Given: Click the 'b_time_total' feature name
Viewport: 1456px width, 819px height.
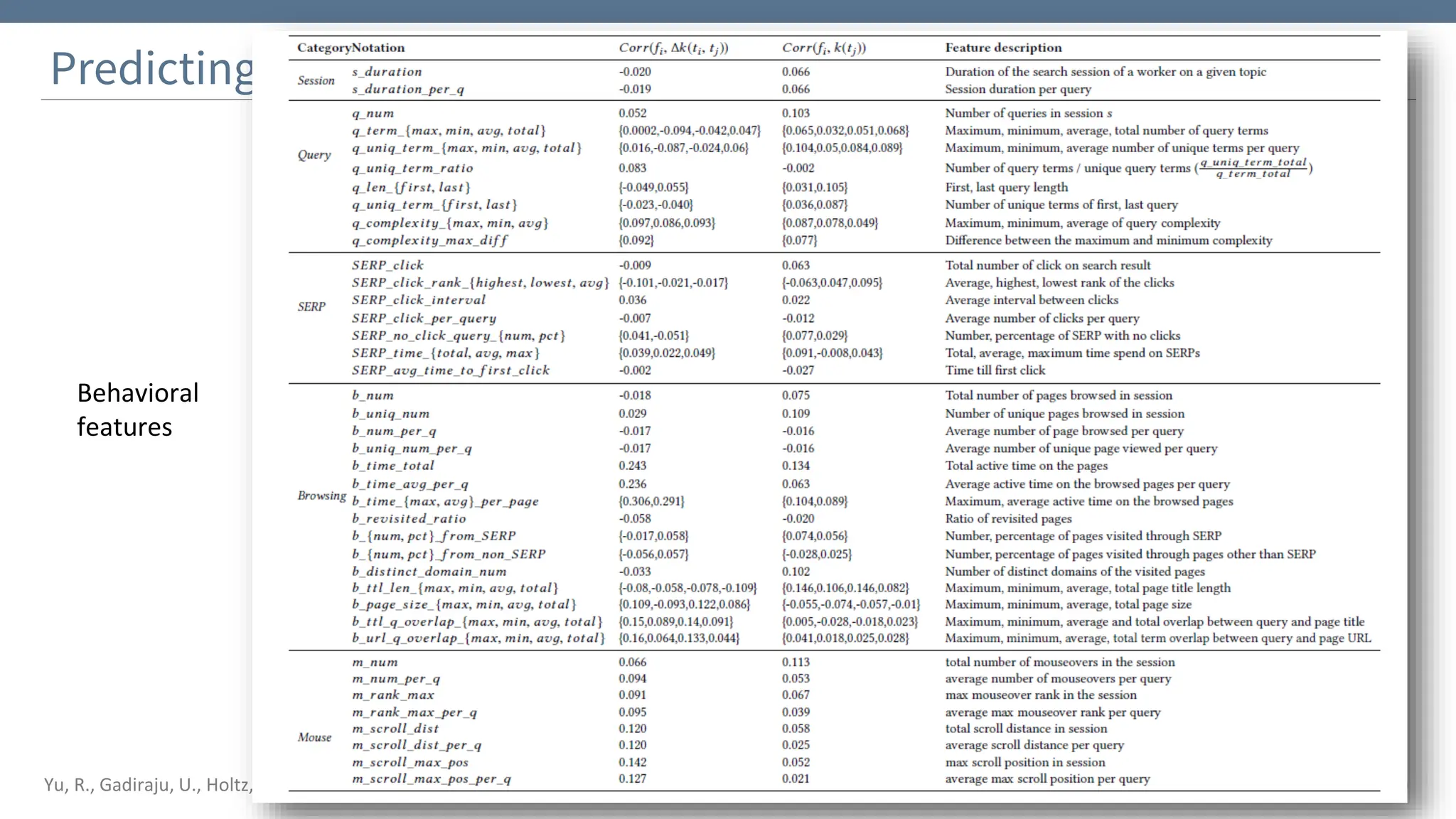Looking at the screenshot, I should click(x=392, y=466).
